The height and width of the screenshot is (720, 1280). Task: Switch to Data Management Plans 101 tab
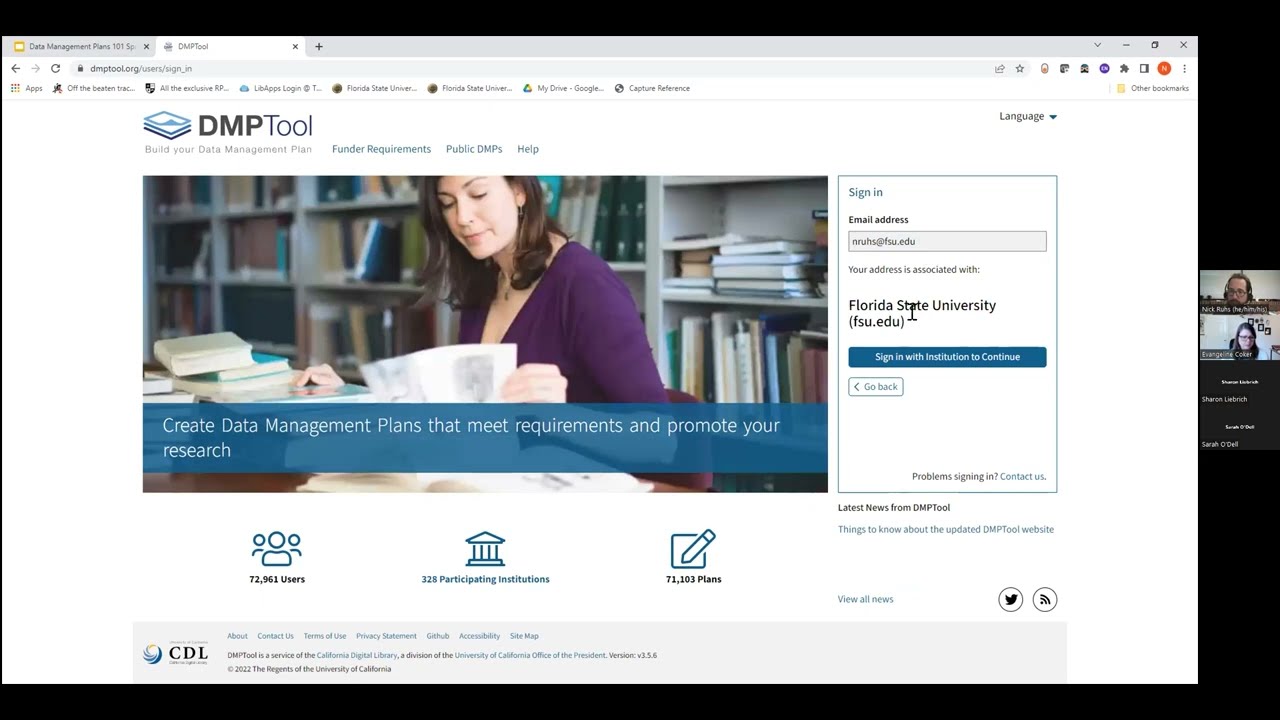82,46
